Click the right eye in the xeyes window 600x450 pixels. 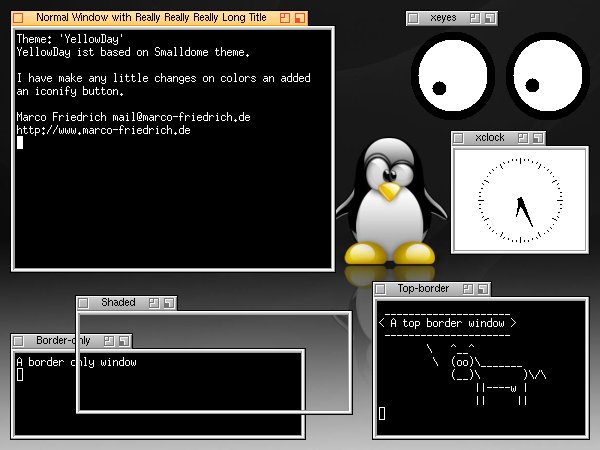pos(548,75)
